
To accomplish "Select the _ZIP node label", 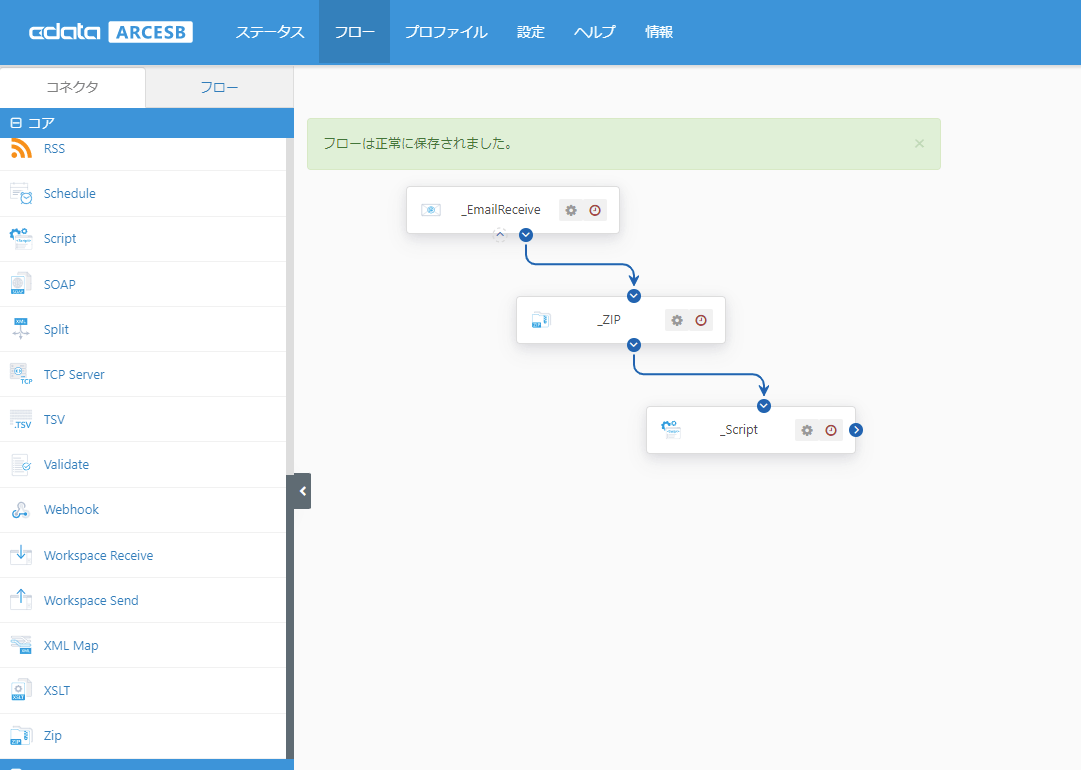I will coord(609,320).
